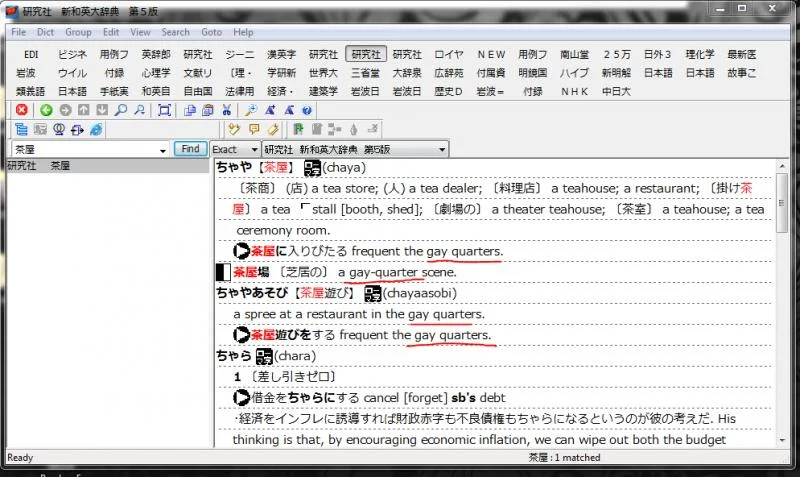Screen dimensions: 800x477
Task: Select the 英辞郎 dictionary button
Action: (156, 54)
